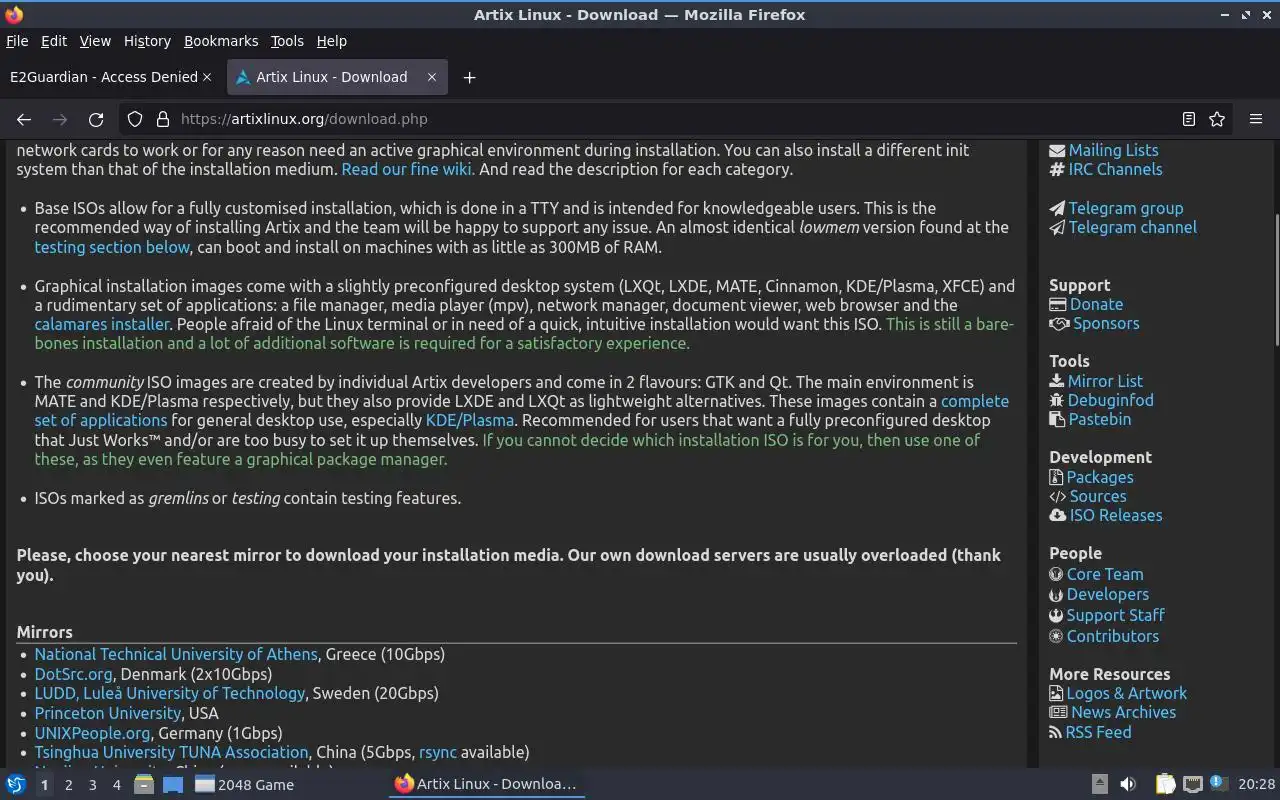Click the ISO Releases cloud icon
1280x800 pixels.
tap(1058, 515)
